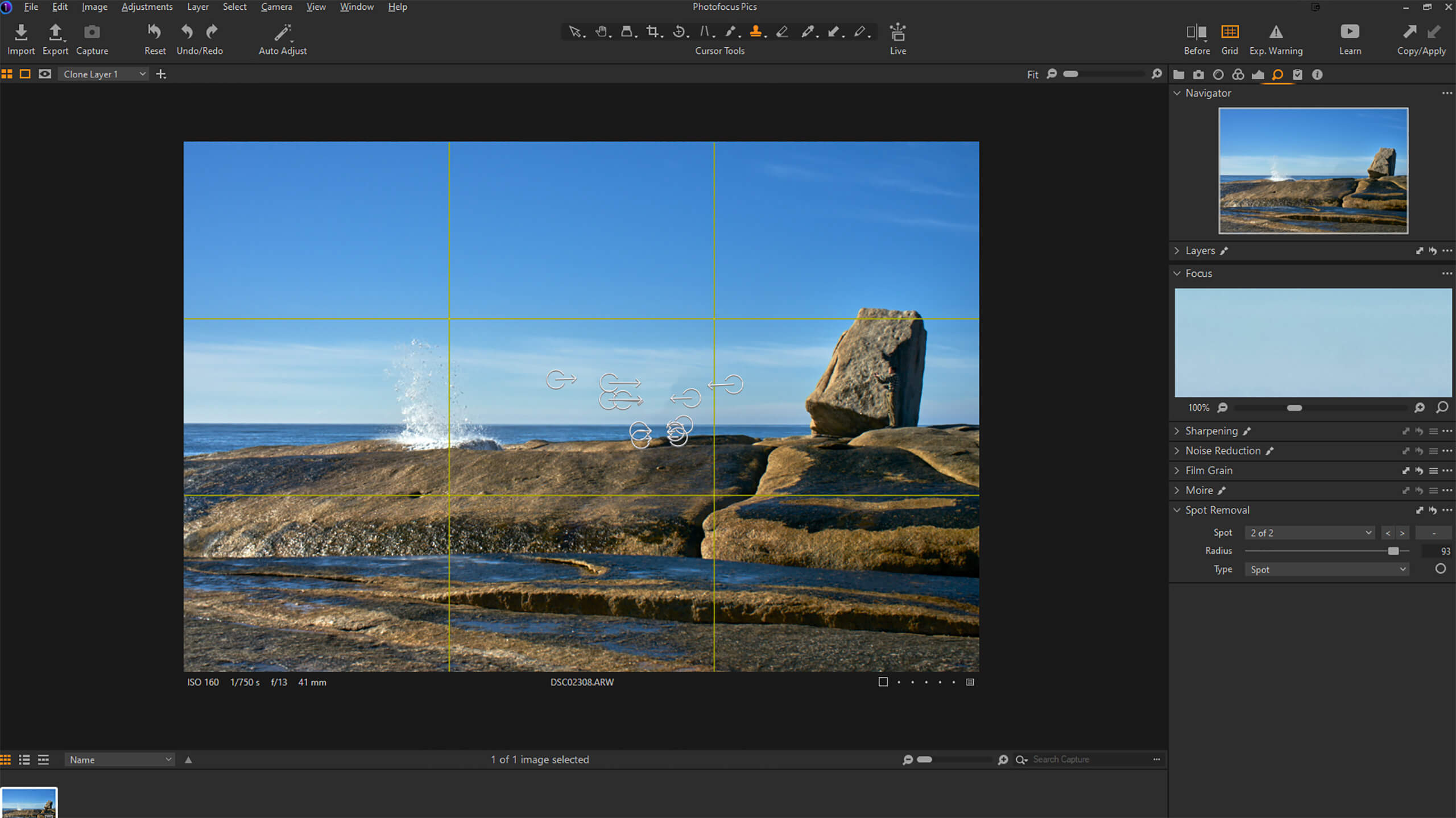Select the image thumbnail in the filmstrip

point(30,802)
